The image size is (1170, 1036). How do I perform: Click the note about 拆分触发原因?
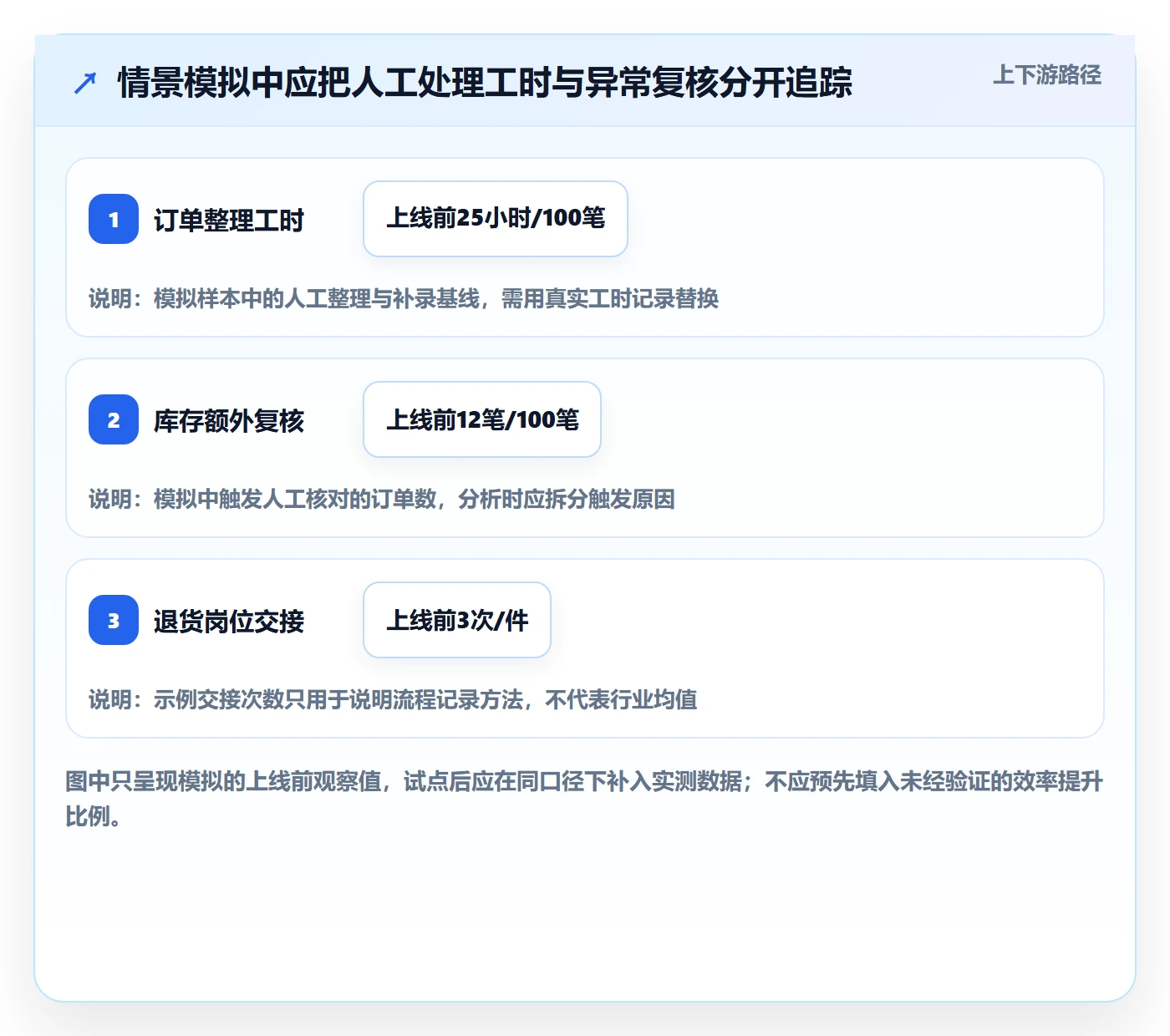(x=382, y=500)
